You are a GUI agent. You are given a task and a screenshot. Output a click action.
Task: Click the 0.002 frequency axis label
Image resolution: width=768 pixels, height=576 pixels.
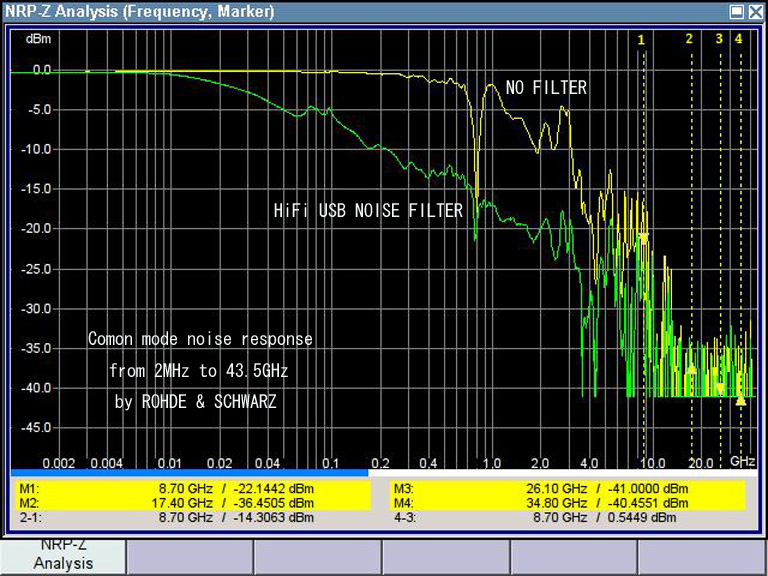(59, 463)
